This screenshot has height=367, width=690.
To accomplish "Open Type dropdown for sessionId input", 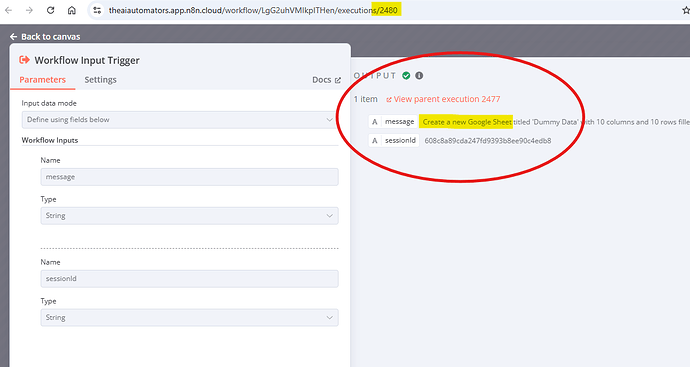I will [190, 317].
